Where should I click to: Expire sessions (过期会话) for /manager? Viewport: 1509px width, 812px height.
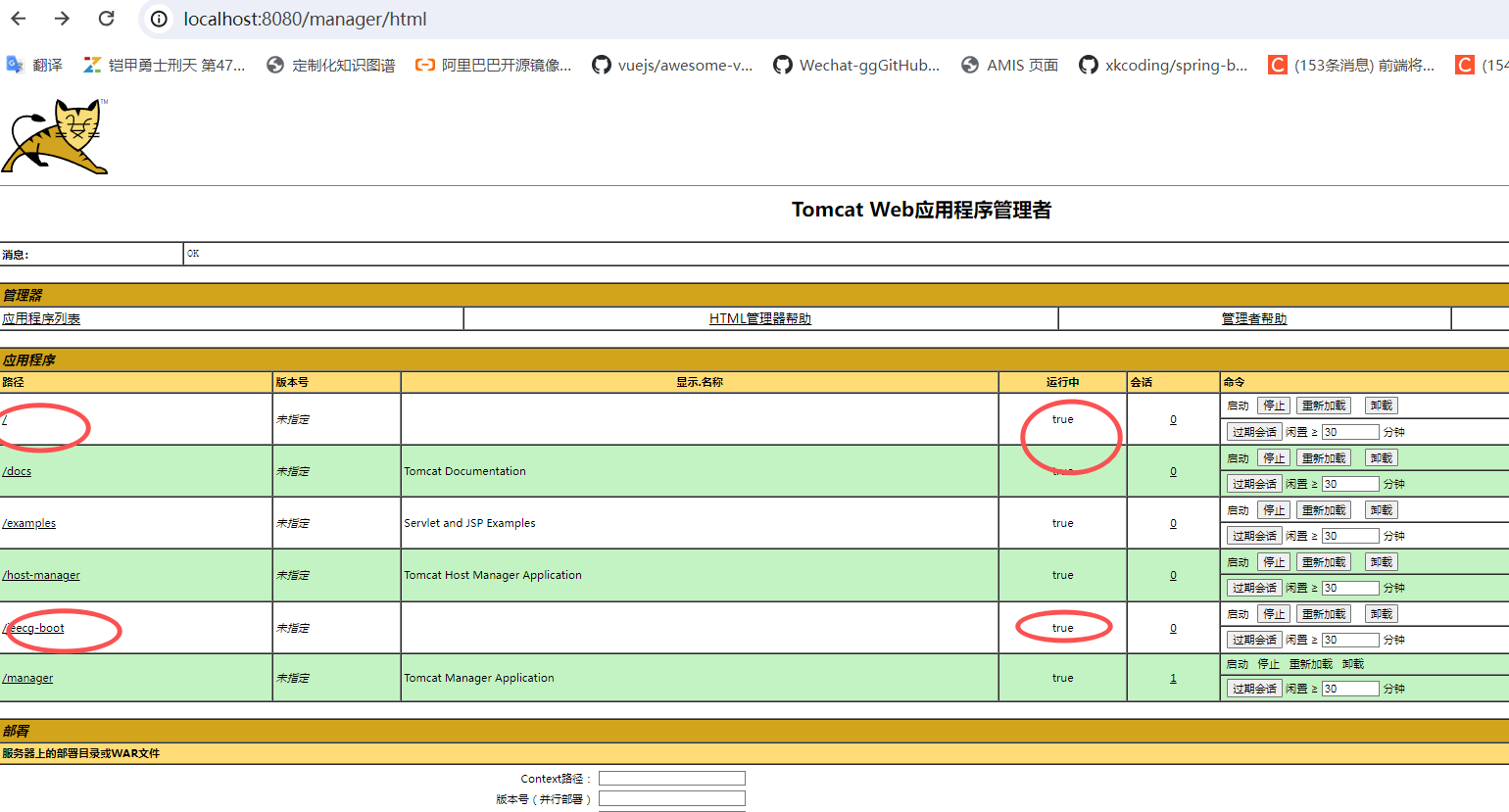[x=1254, y=689]
